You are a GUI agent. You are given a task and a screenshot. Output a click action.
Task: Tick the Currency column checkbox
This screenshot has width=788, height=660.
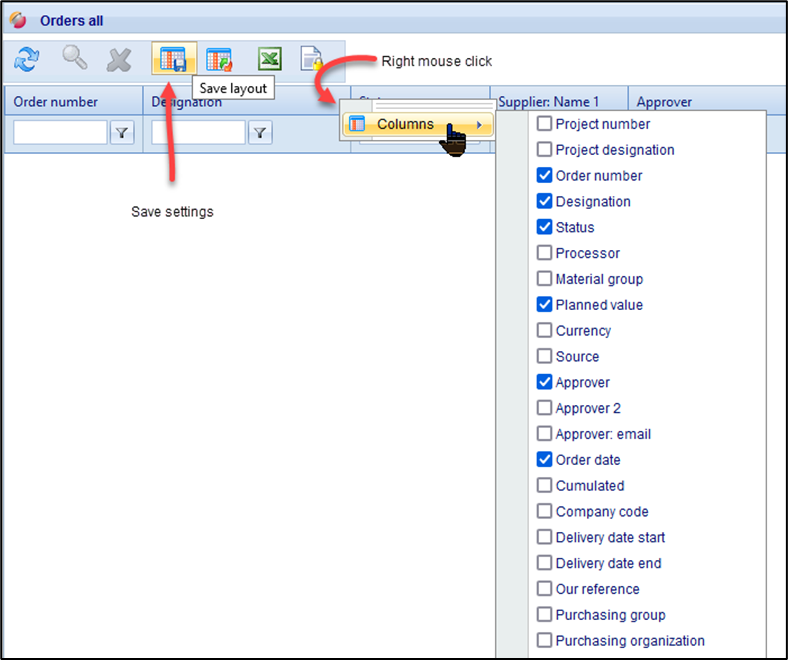click(x=544, y=331)
